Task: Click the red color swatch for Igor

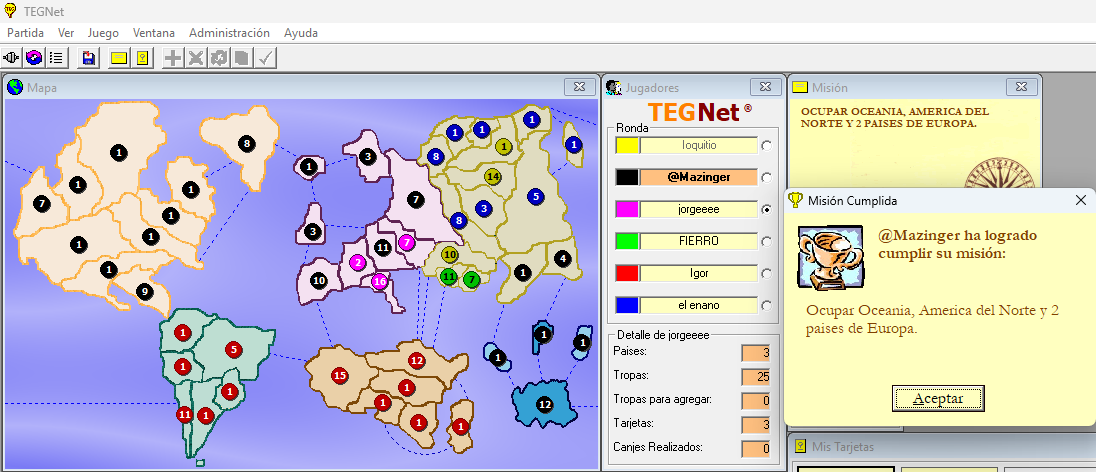Action: [627, 273]
